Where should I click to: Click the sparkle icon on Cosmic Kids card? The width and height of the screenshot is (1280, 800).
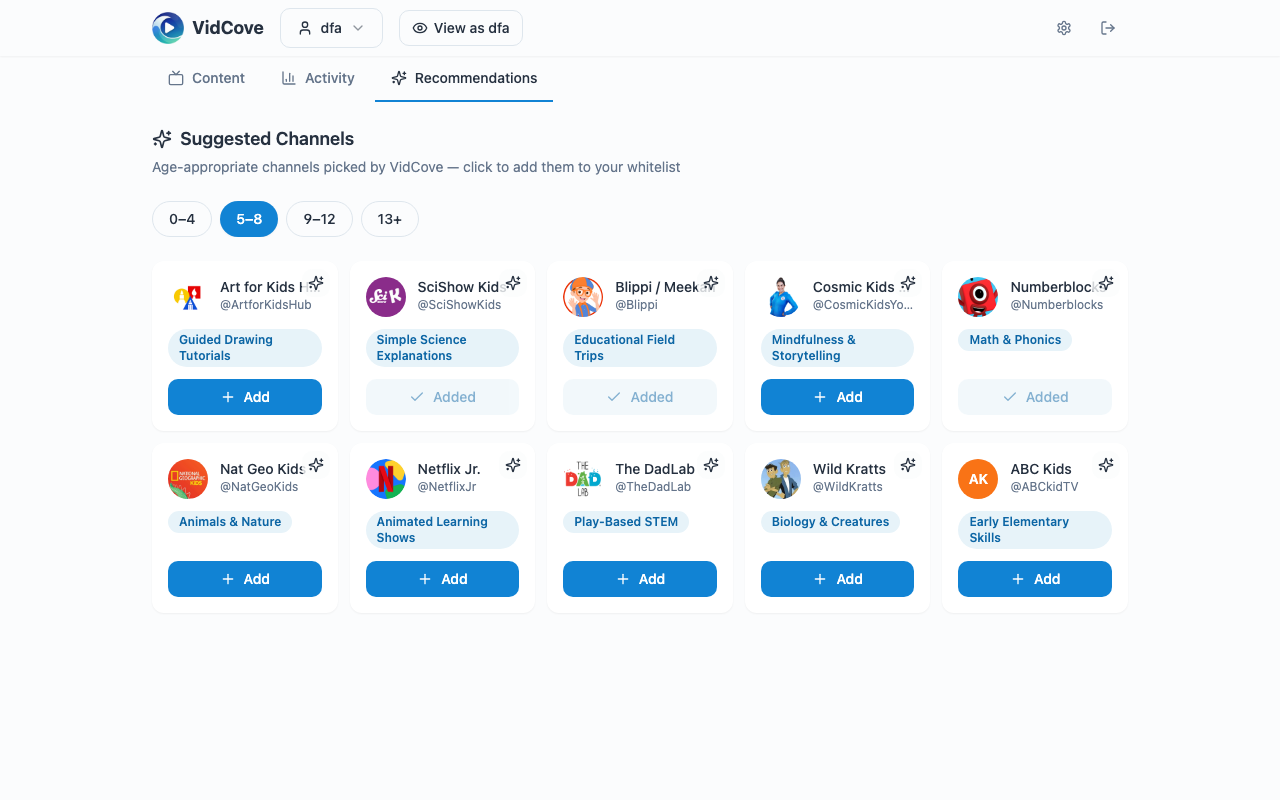click(908, 283)
